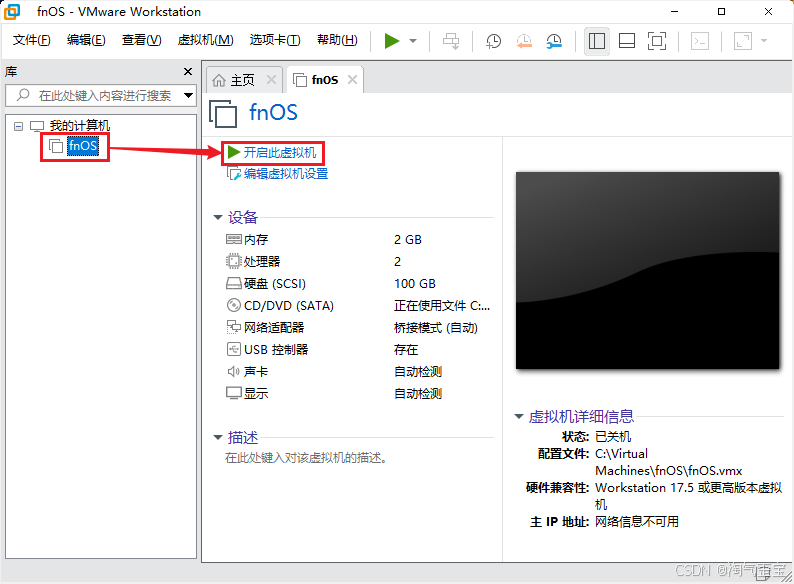Click the 2 GB memory value
This screenshot has height=584, width=794.
(408, 240)
